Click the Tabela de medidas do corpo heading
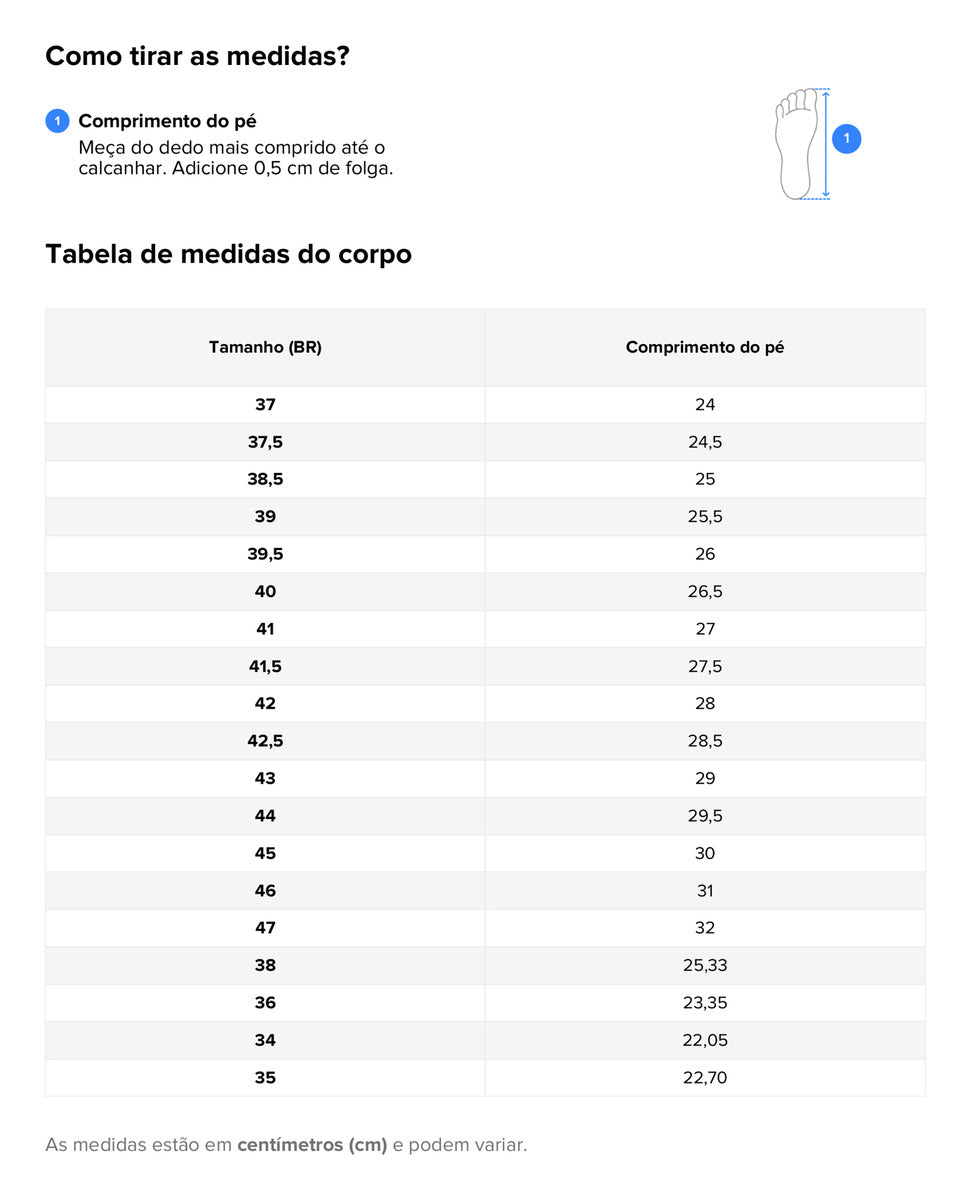971x1200 pixels. pyautogui.click(x=228, y=254)
